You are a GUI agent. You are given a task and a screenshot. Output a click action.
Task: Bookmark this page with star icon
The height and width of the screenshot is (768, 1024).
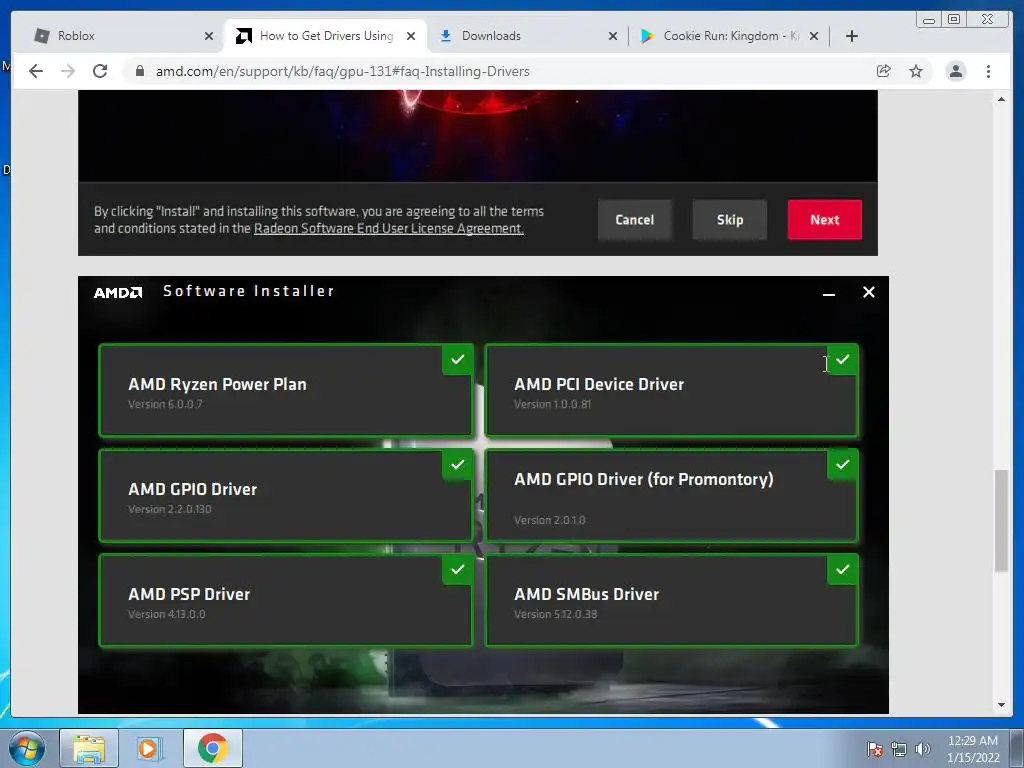916,71
